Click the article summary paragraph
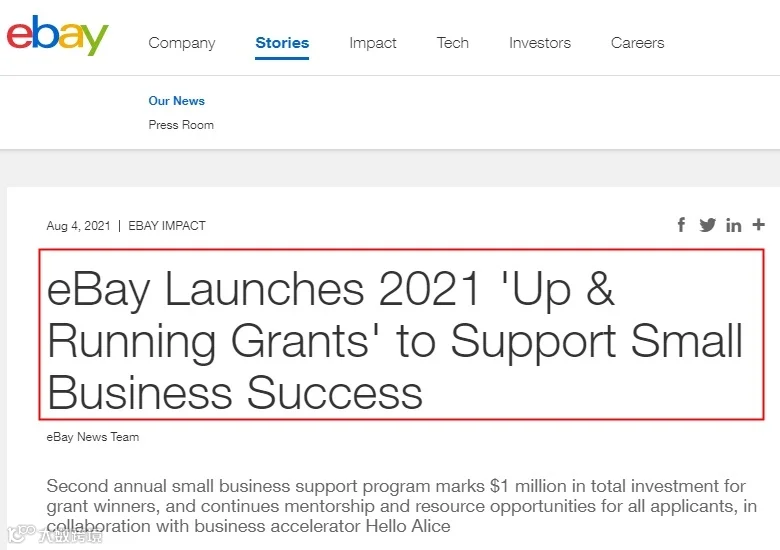Screen dimensions: 780x550 (401, 506)
